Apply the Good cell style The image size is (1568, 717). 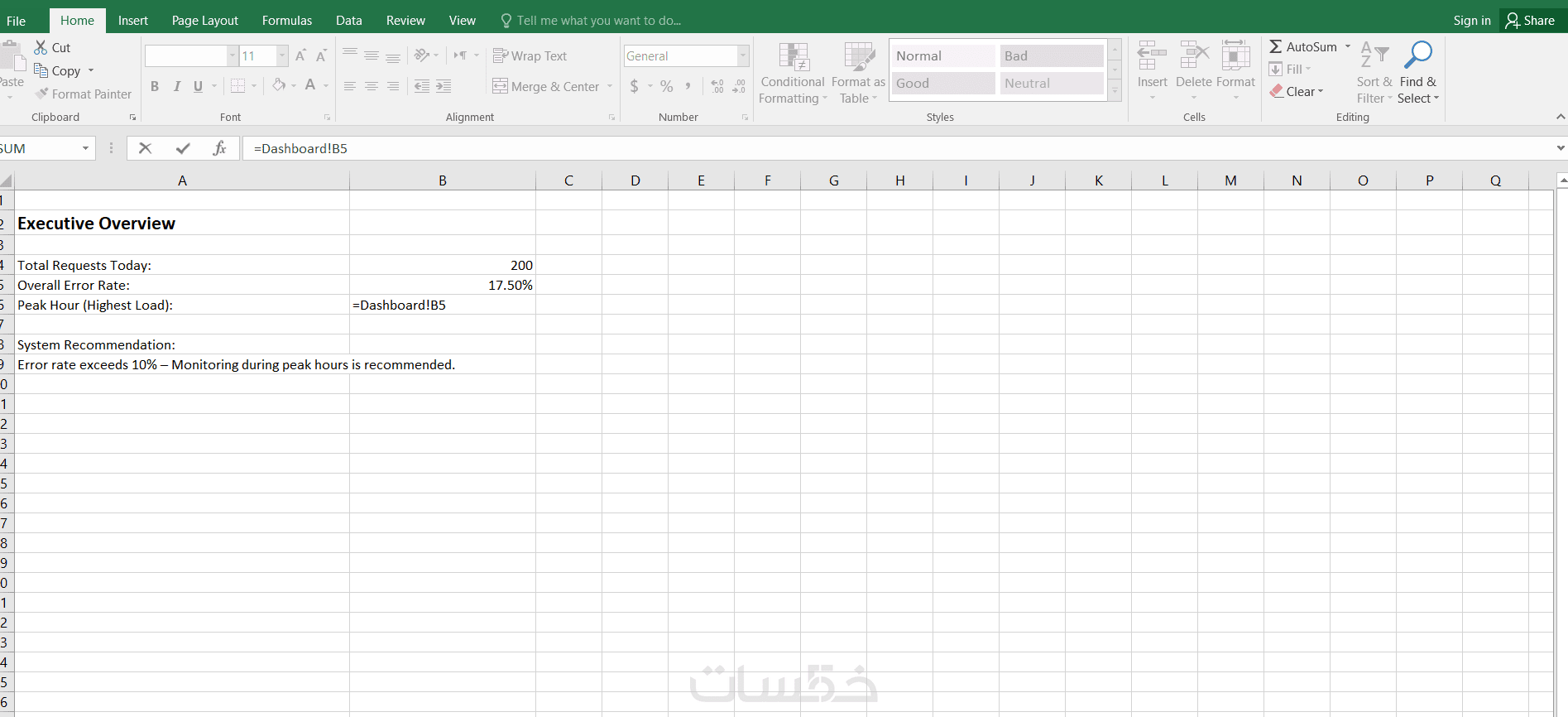[x=943, y=83]
